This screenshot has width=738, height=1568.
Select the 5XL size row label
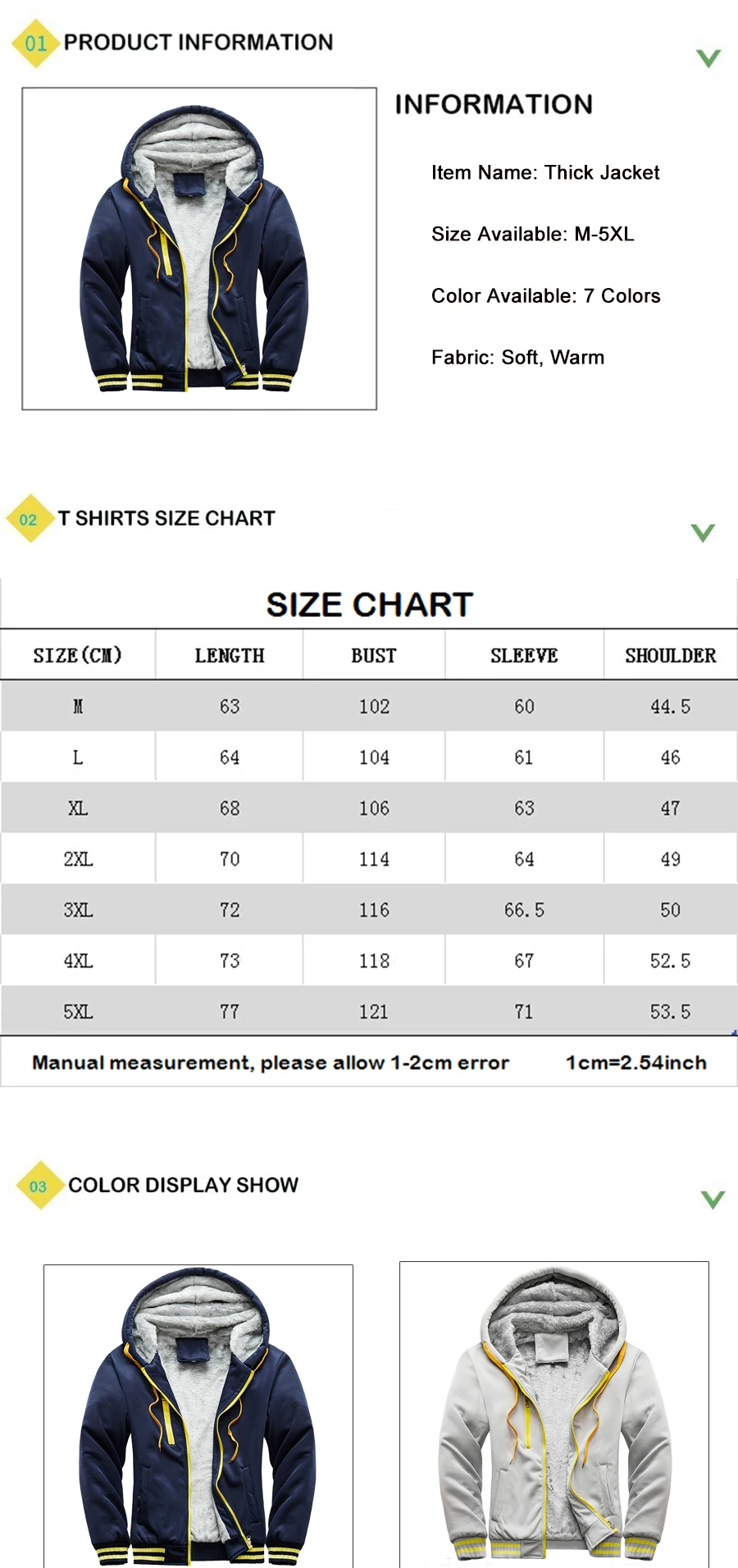[78, 1012]
